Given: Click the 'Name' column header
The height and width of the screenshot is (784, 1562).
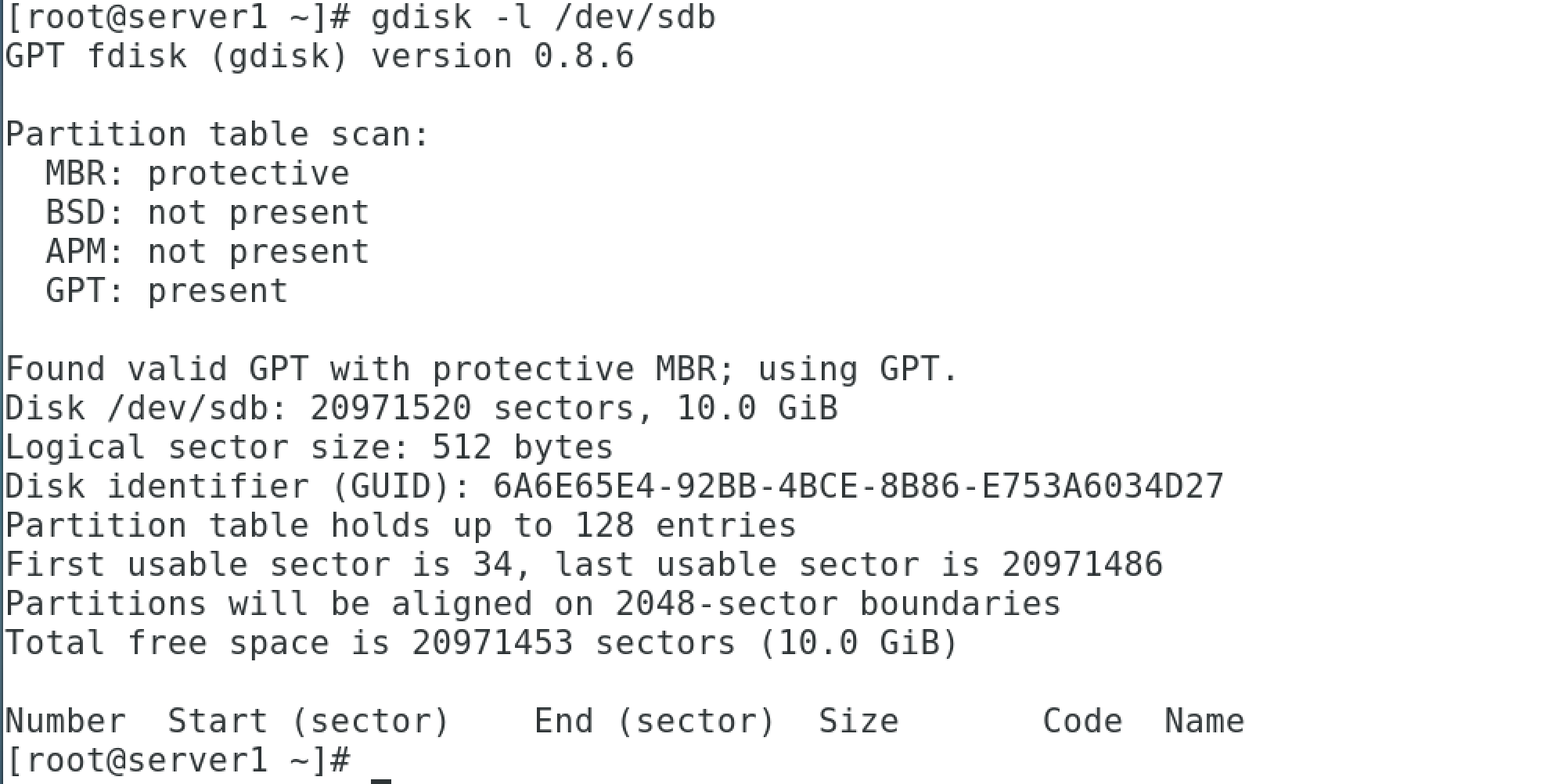Looking at the screenshot, I should tap(1204, 721).
